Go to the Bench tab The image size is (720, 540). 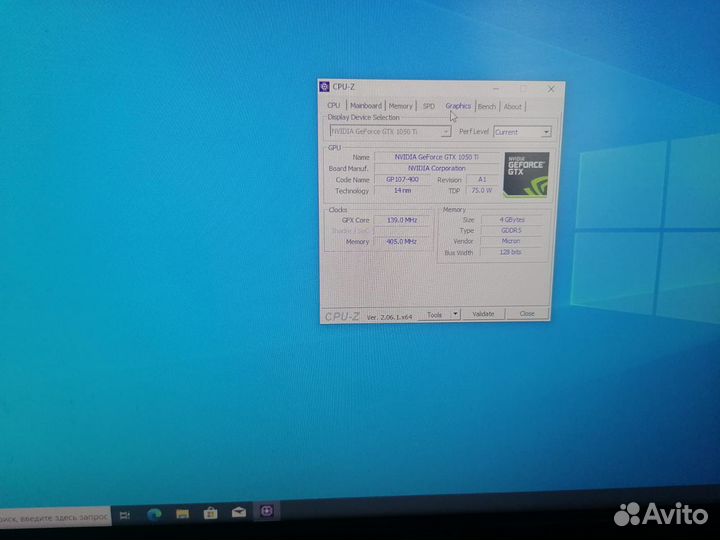pyautogui.click(x=487, y=106)
